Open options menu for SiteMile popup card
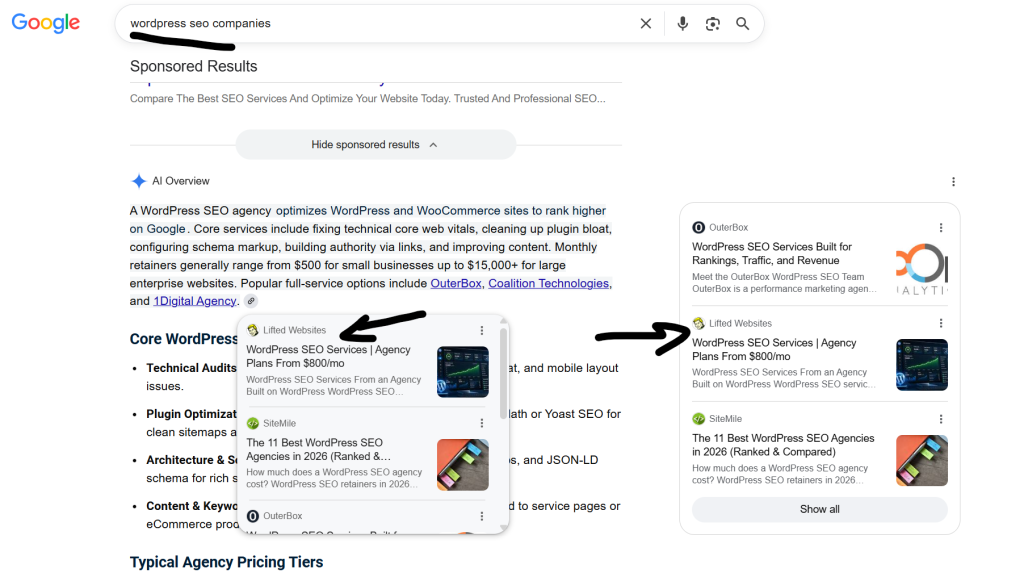 482,423
